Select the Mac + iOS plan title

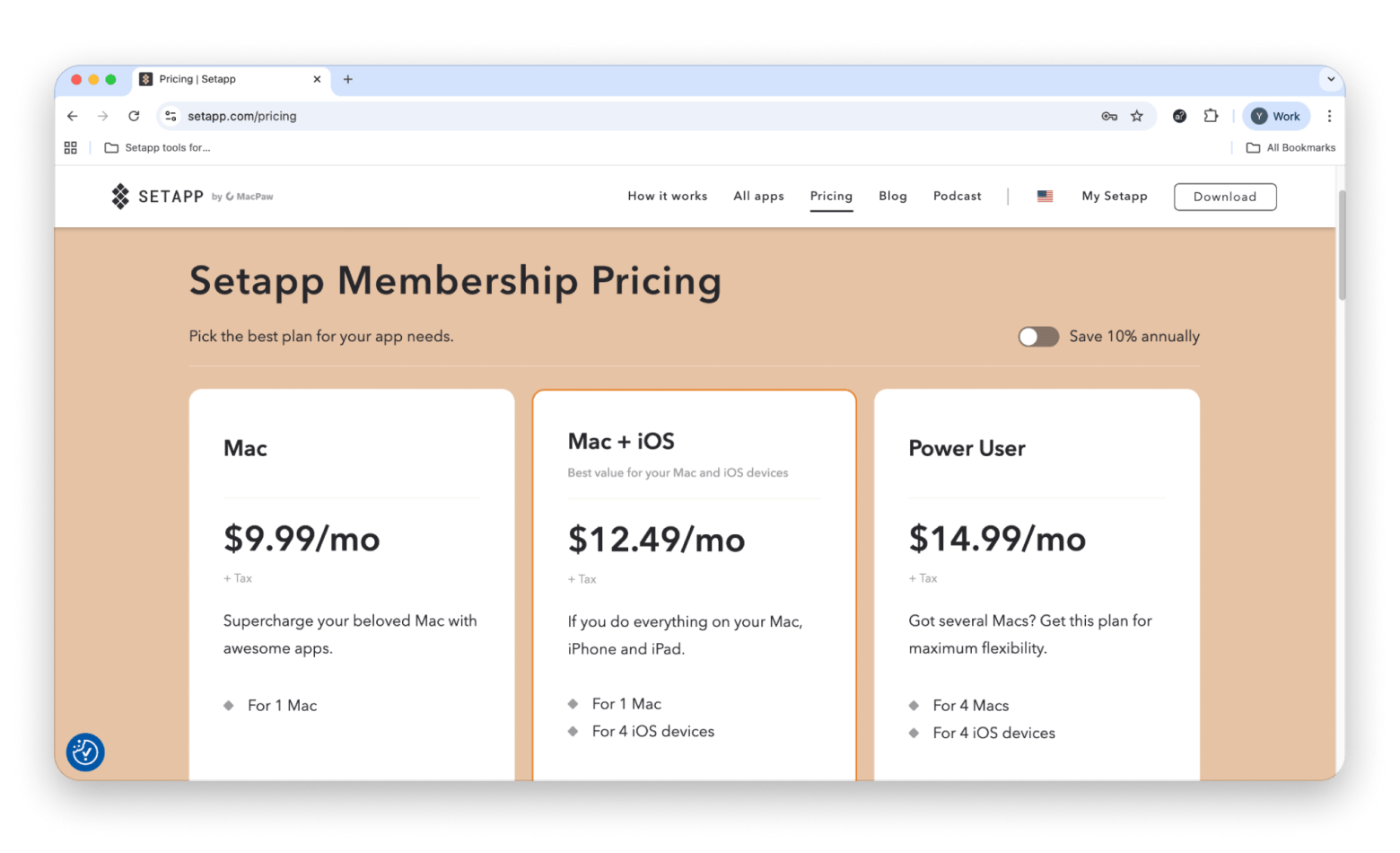pos(621,441)
